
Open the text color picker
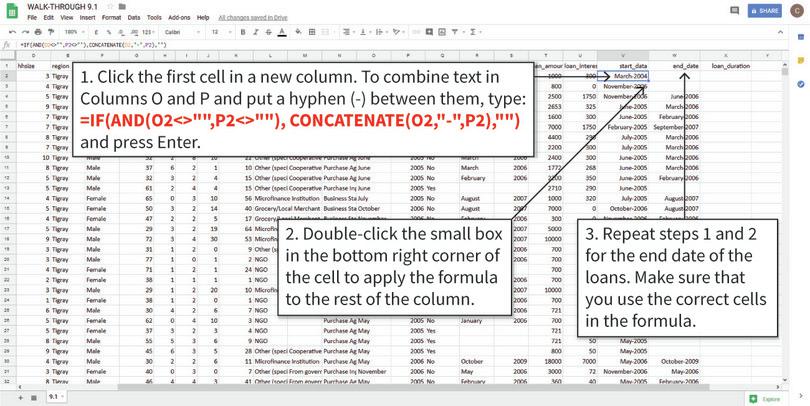click(282, 32)
